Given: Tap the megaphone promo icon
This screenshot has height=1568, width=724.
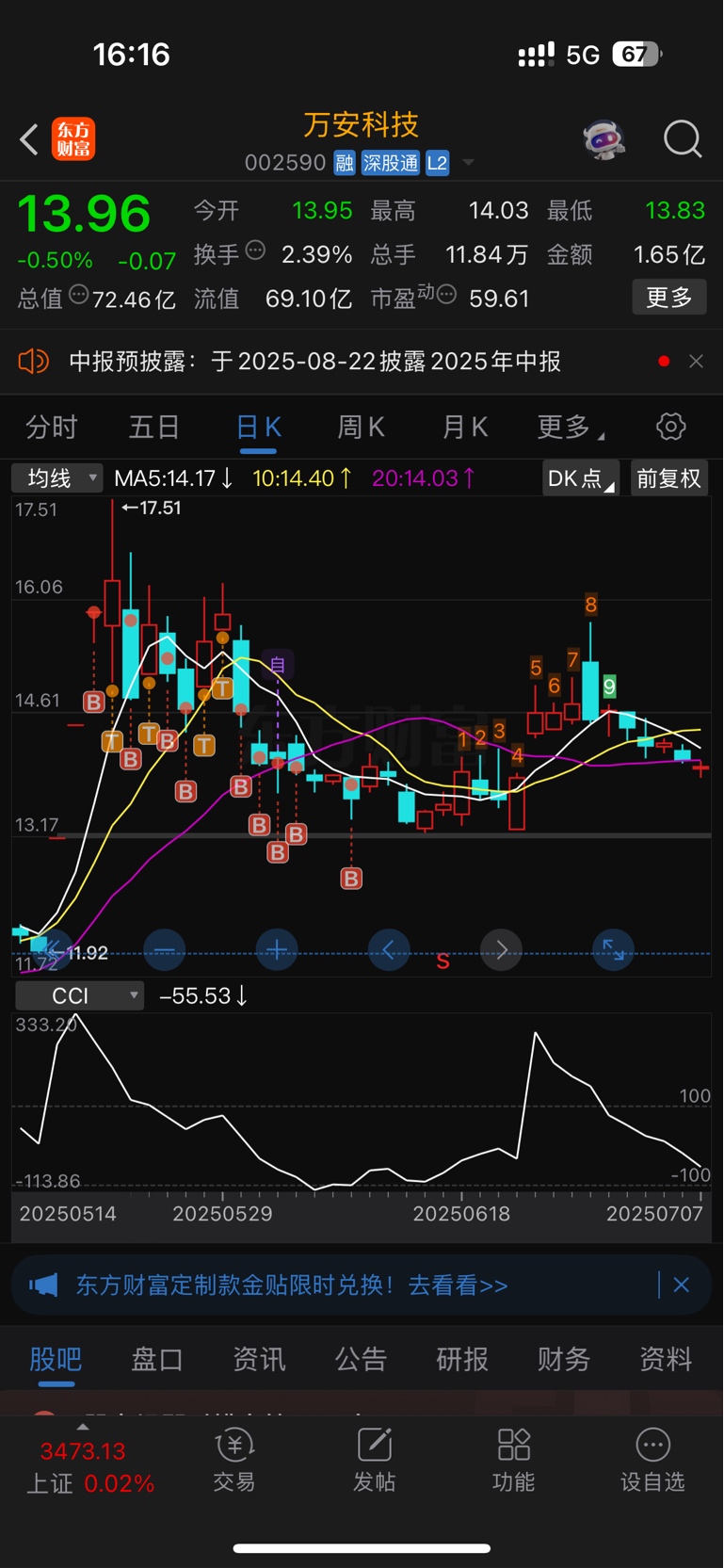Looking at the screenshot, I should point(43,1285).
